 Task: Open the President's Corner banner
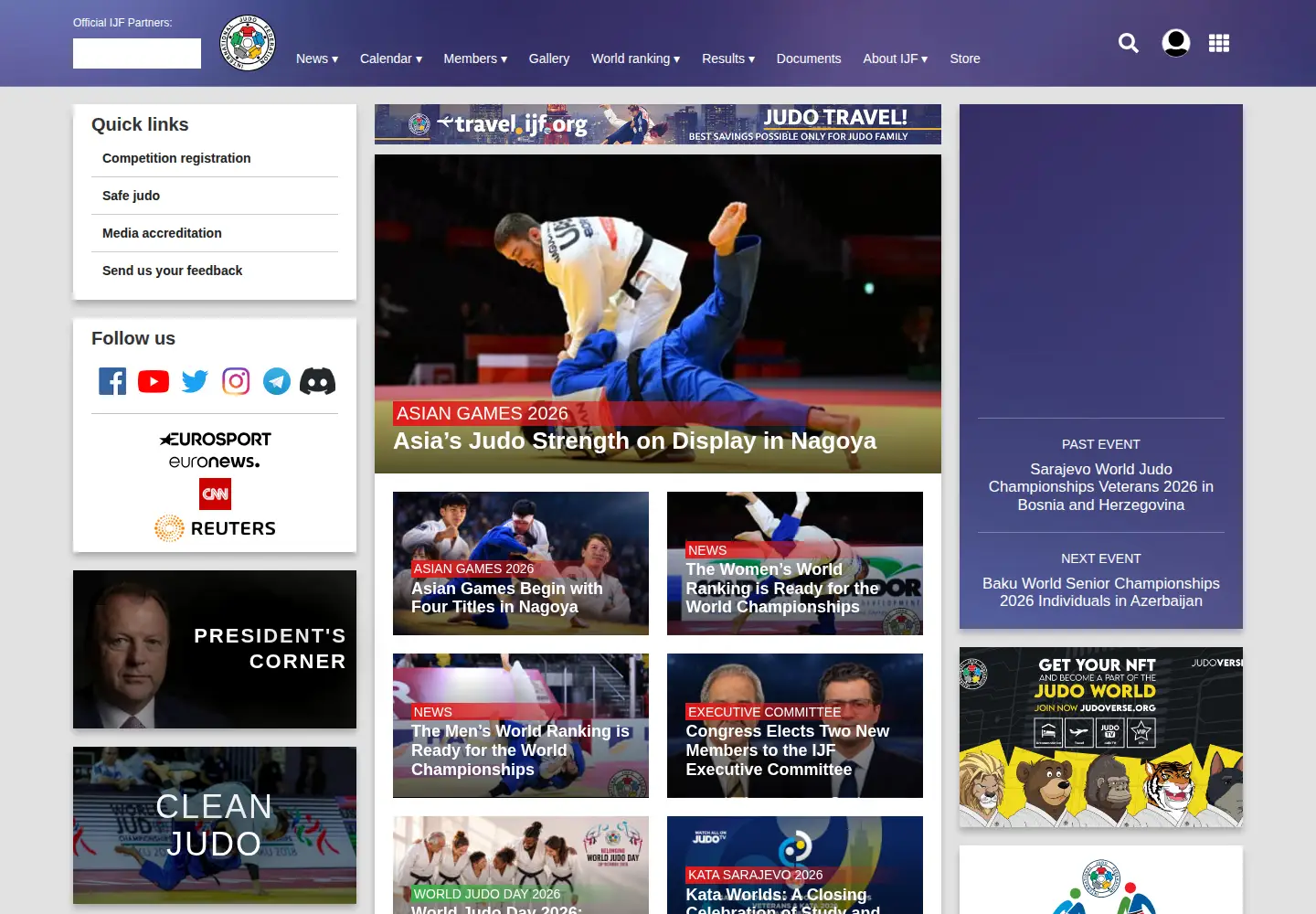[215, 649]
